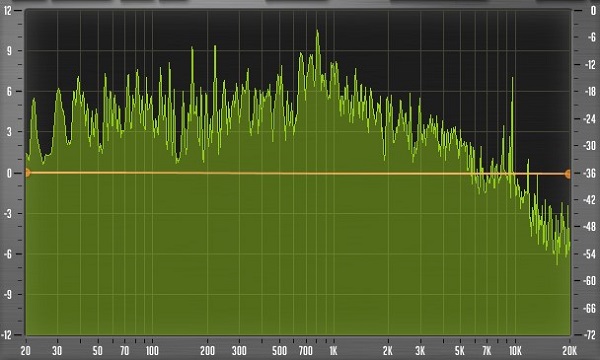Click the -72 level scale label
600x360 pixels.
click(x=590, y=335)
